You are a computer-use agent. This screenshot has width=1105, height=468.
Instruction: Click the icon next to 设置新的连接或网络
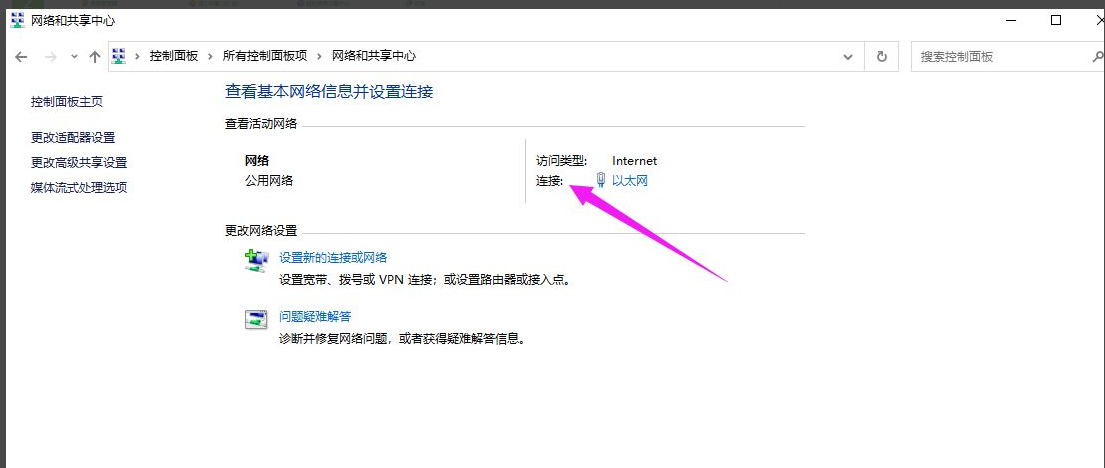click(257, 261)
